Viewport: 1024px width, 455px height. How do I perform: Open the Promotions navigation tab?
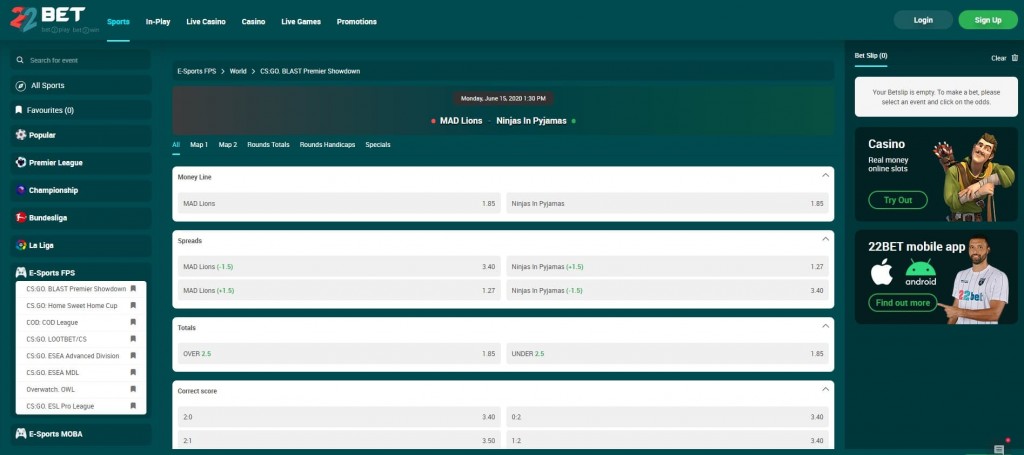pyautogui.click(x=357, y=22)
